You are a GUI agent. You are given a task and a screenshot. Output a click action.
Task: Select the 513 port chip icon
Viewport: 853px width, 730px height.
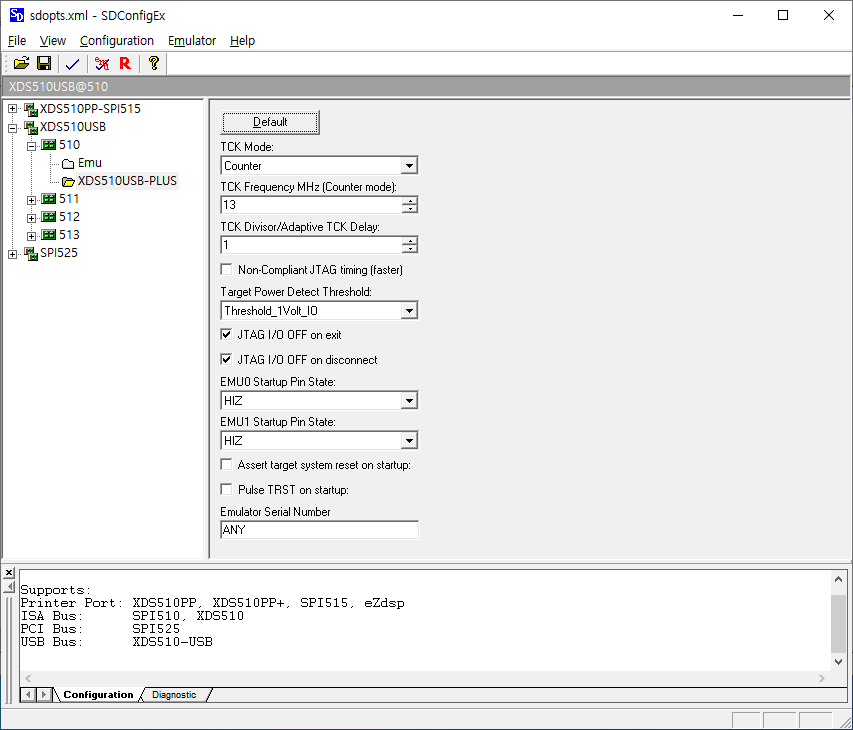[49, 234]
